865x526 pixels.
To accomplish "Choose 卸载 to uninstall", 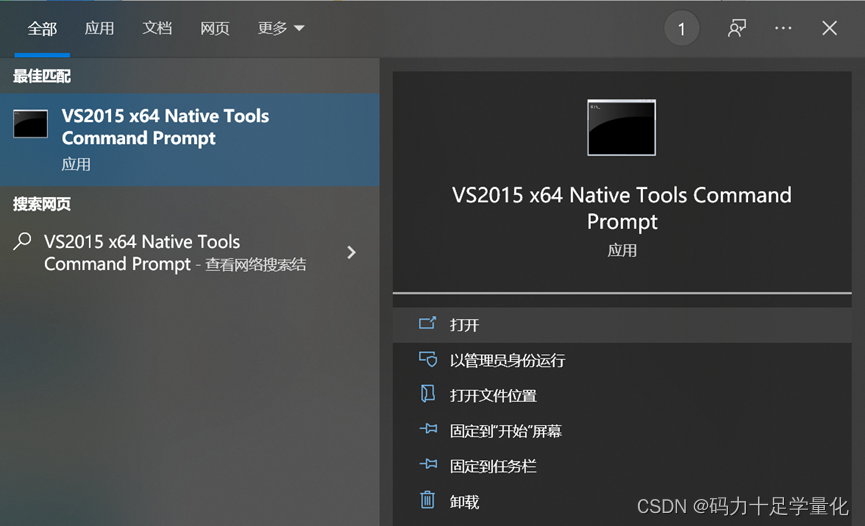I will (622, 502).
